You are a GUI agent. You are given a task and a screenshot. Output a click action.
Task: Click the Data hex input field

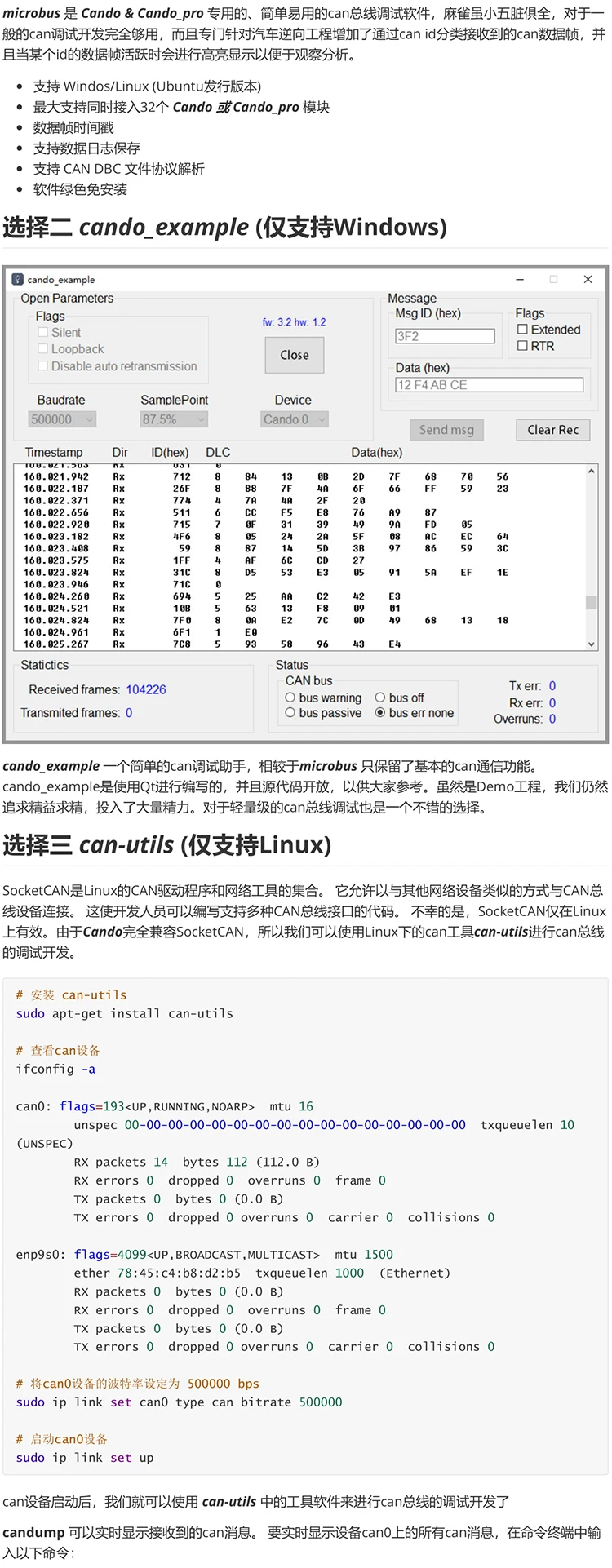pos(490,385)
